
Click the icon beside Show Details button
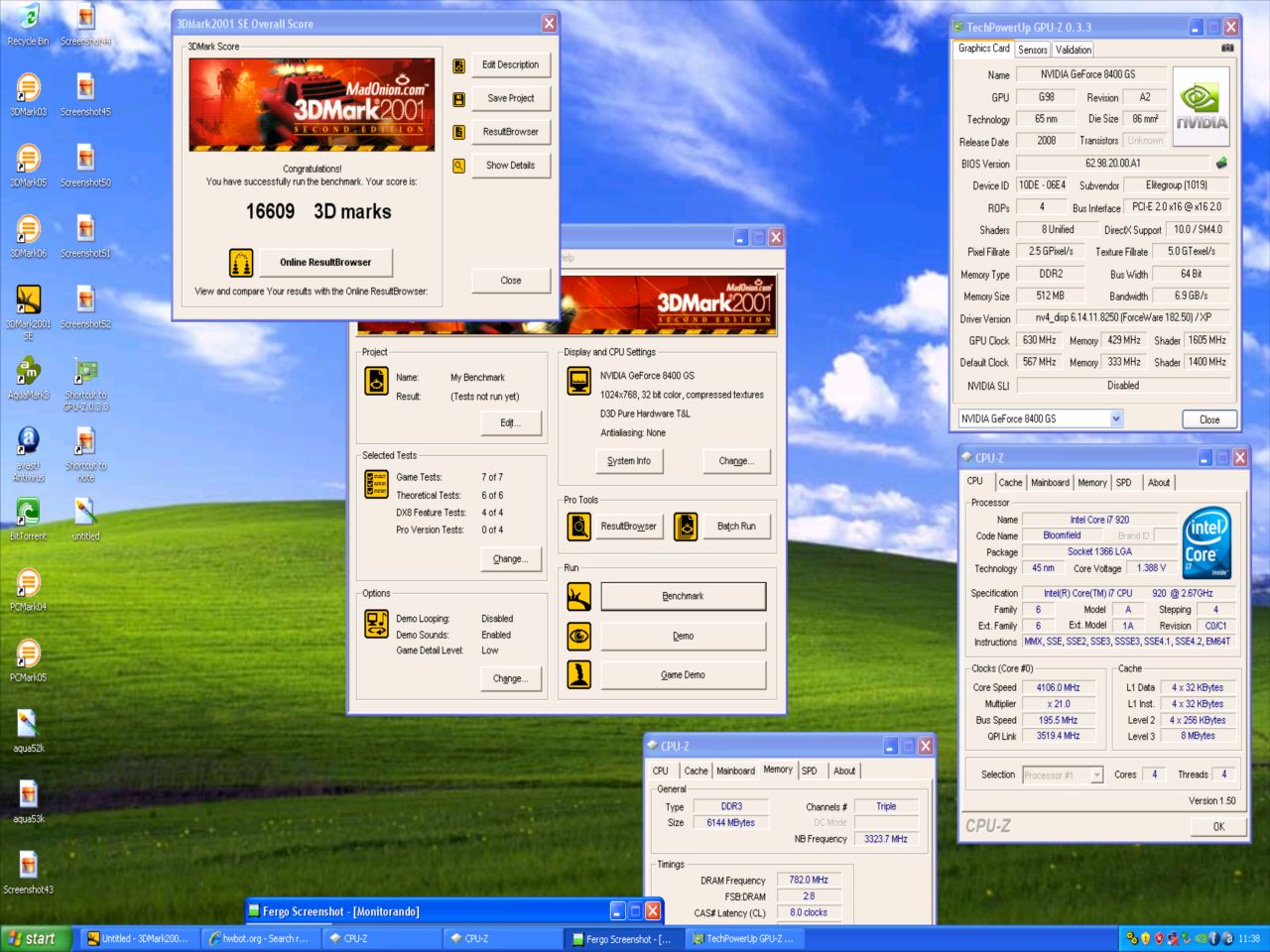click(458, 166)
